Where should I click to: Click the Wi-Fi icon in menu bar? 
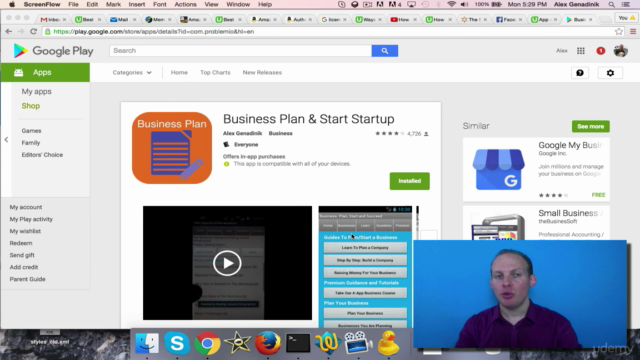[451, 4]
